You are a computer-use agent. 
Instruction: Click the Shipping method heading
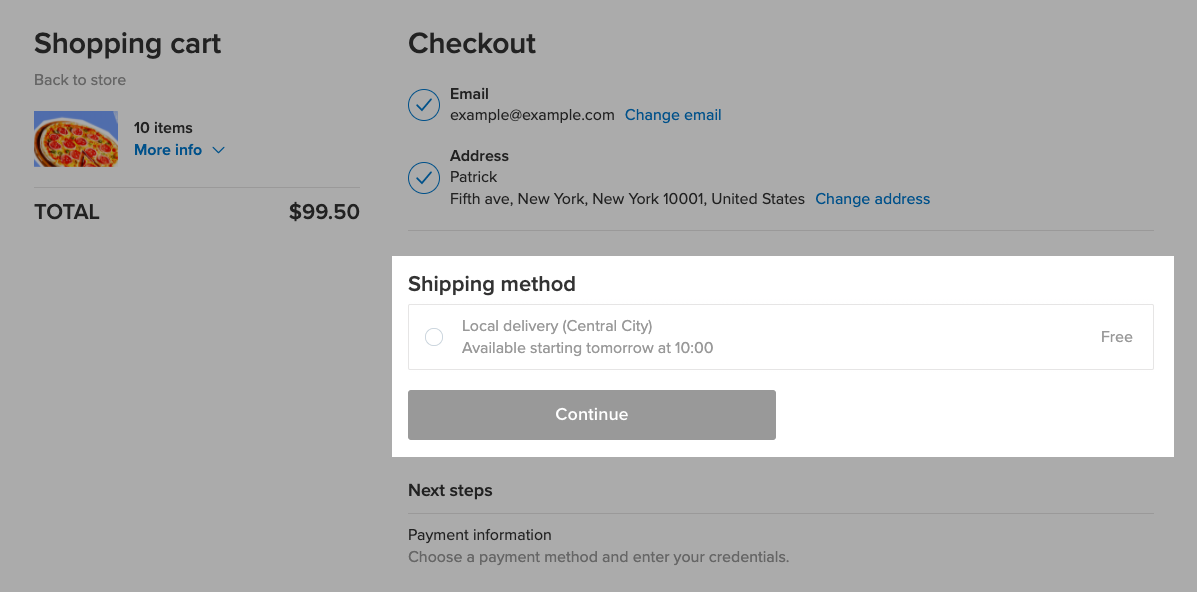click(x=492, y=284)
